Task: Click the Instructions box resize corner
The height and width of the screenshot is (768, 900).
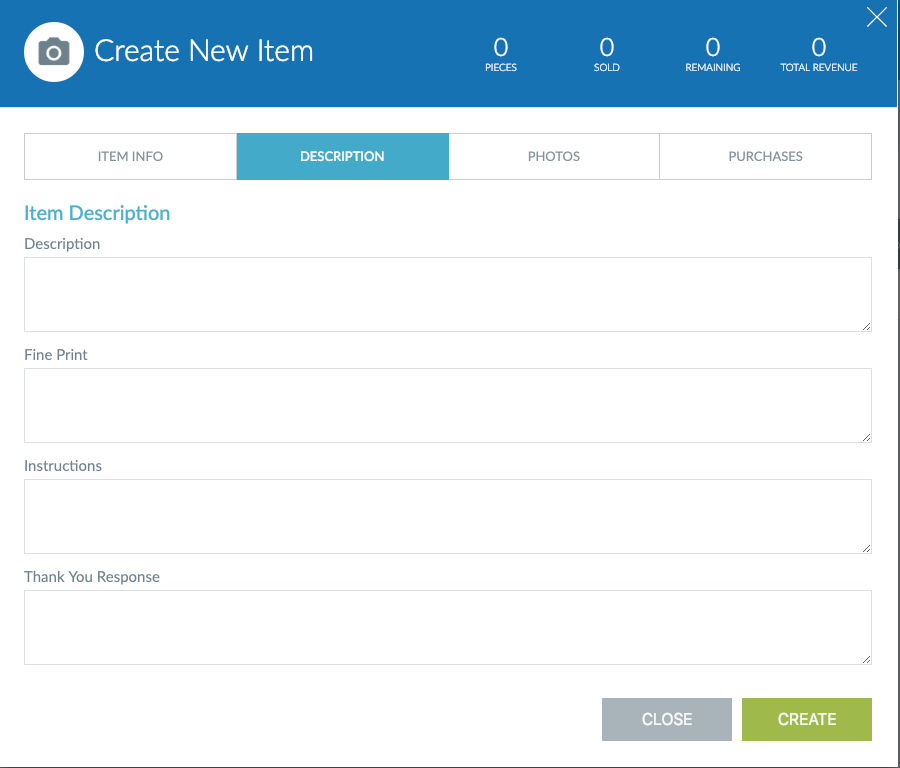Action: tap(866, 548)
